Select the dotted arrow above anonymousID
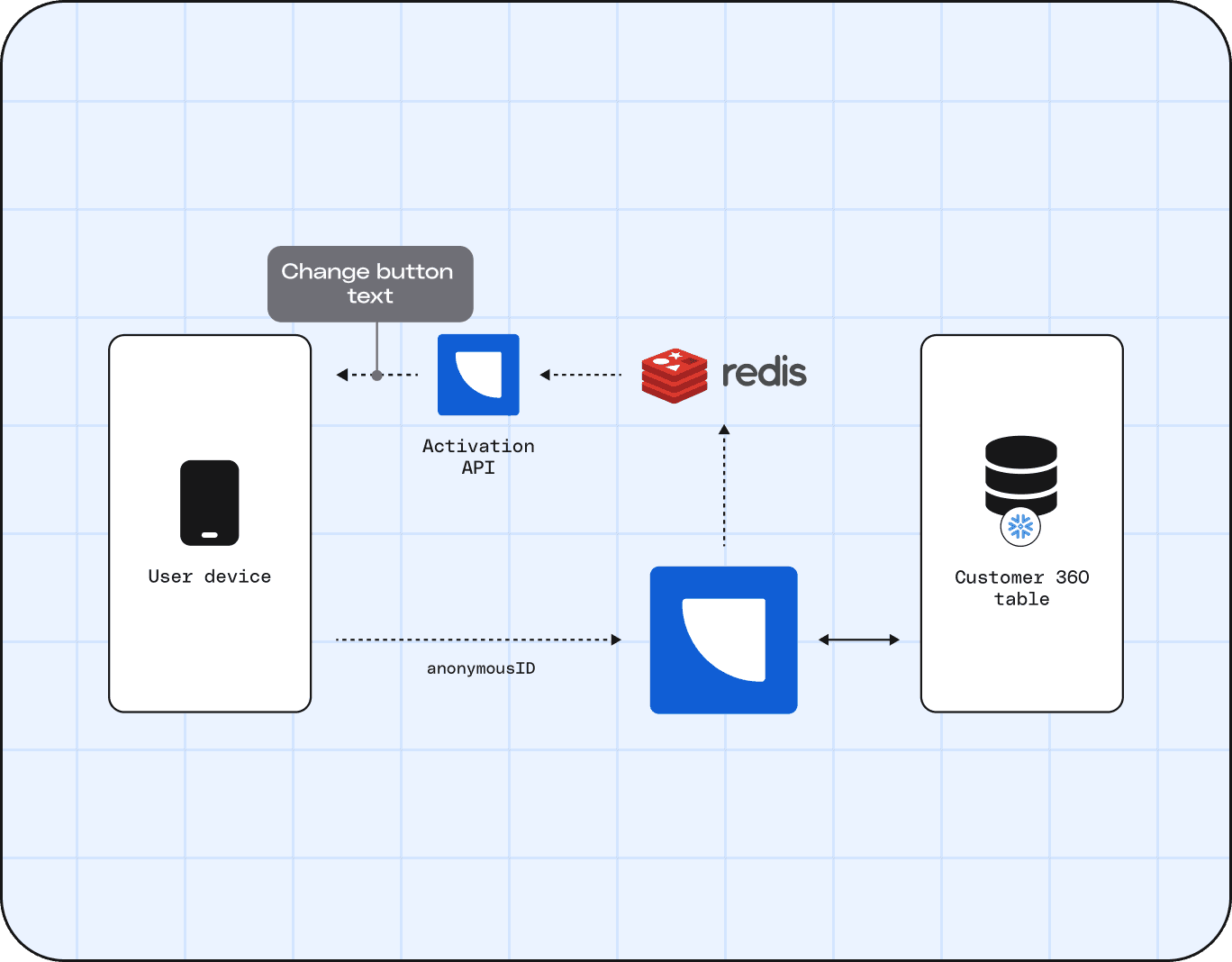Screen dimensions: 1232x962 click(477, 640)
